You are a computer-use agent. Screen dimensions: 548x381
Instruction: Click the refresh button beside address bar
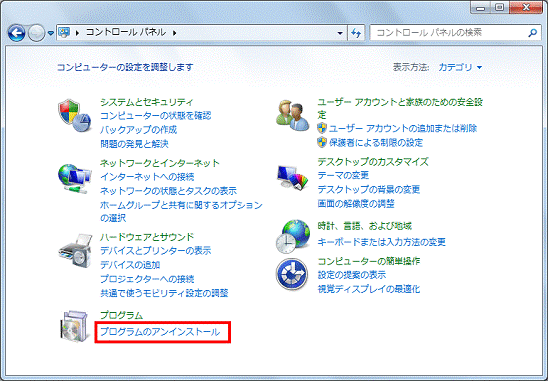click(356, 33)
